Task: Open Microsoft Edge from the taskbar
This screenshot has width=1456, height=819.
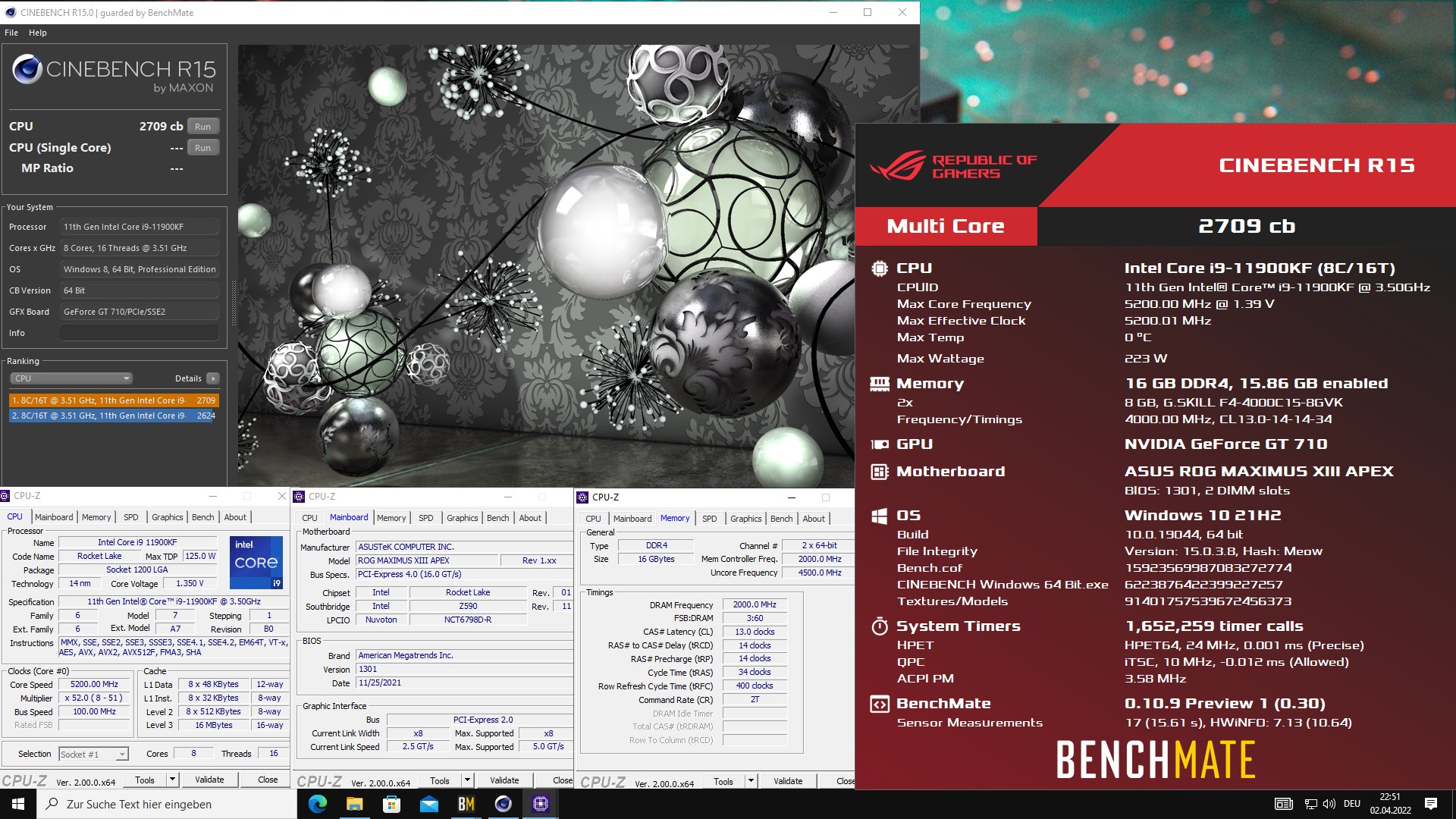Action: (318, 804)
